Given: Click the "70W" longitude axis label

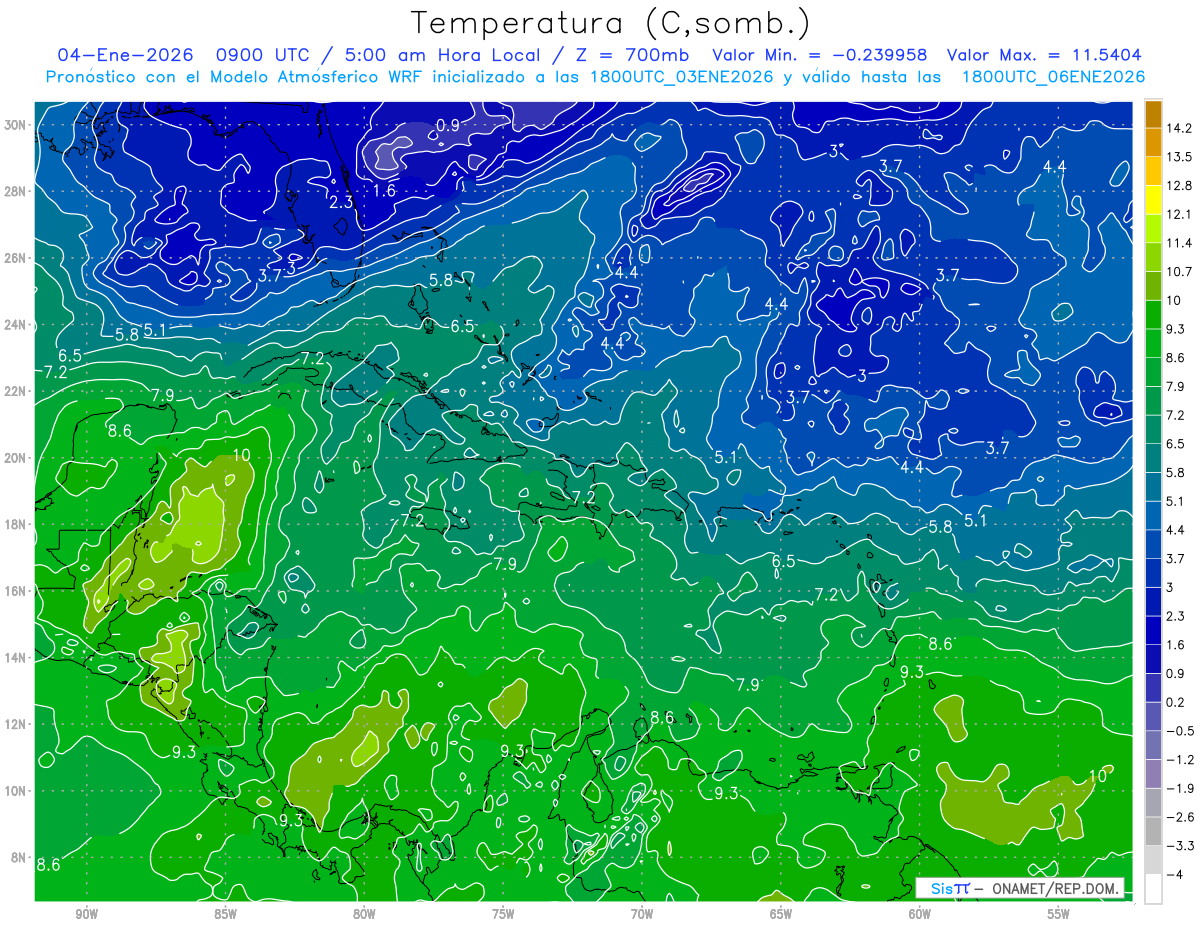Looking at the screenshot, I should point(642,914).
